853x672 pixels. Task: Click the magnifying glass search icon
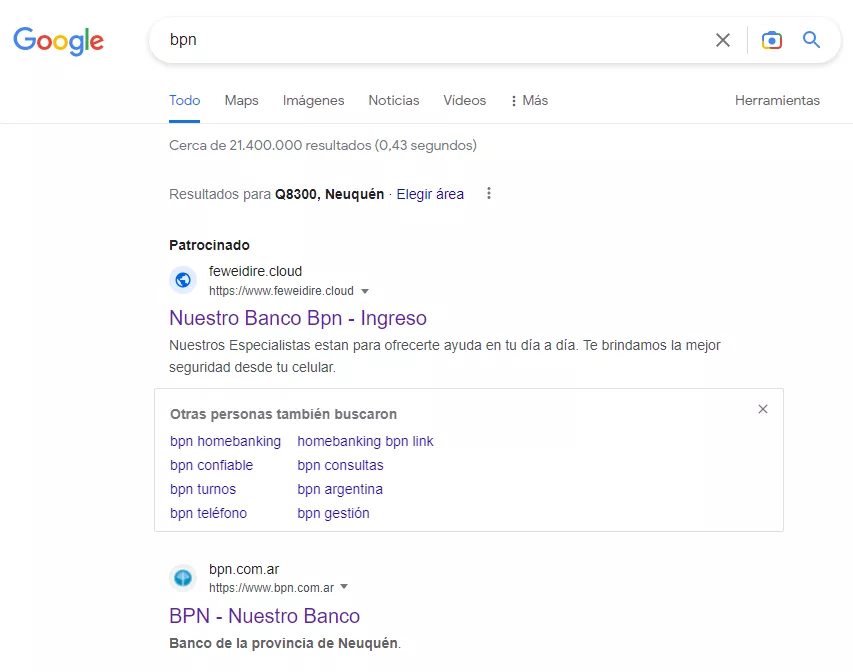(811, 40)
